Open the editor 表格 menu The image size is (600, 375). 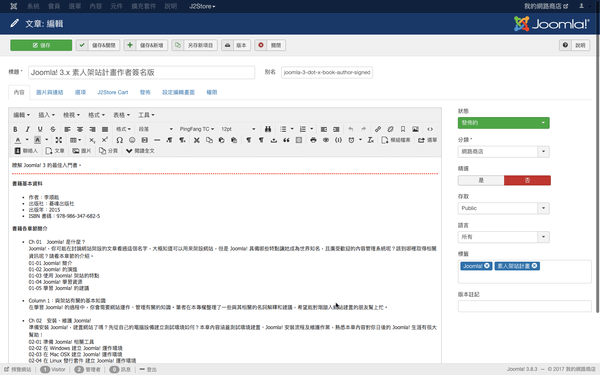tap(122, 115)
